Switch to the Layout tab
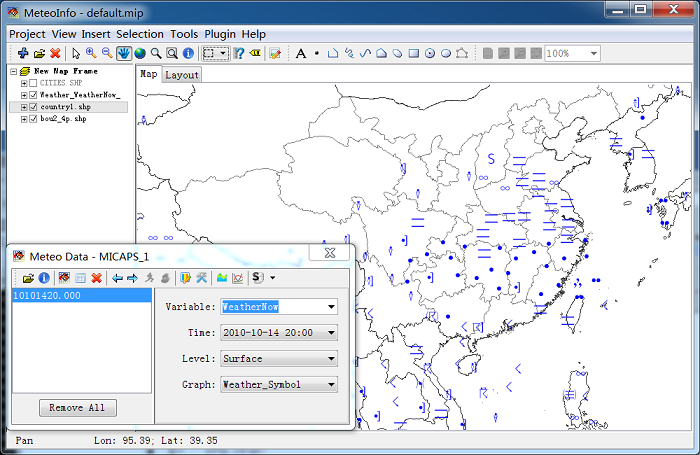The image size is (700, 455). coord(182,75)
